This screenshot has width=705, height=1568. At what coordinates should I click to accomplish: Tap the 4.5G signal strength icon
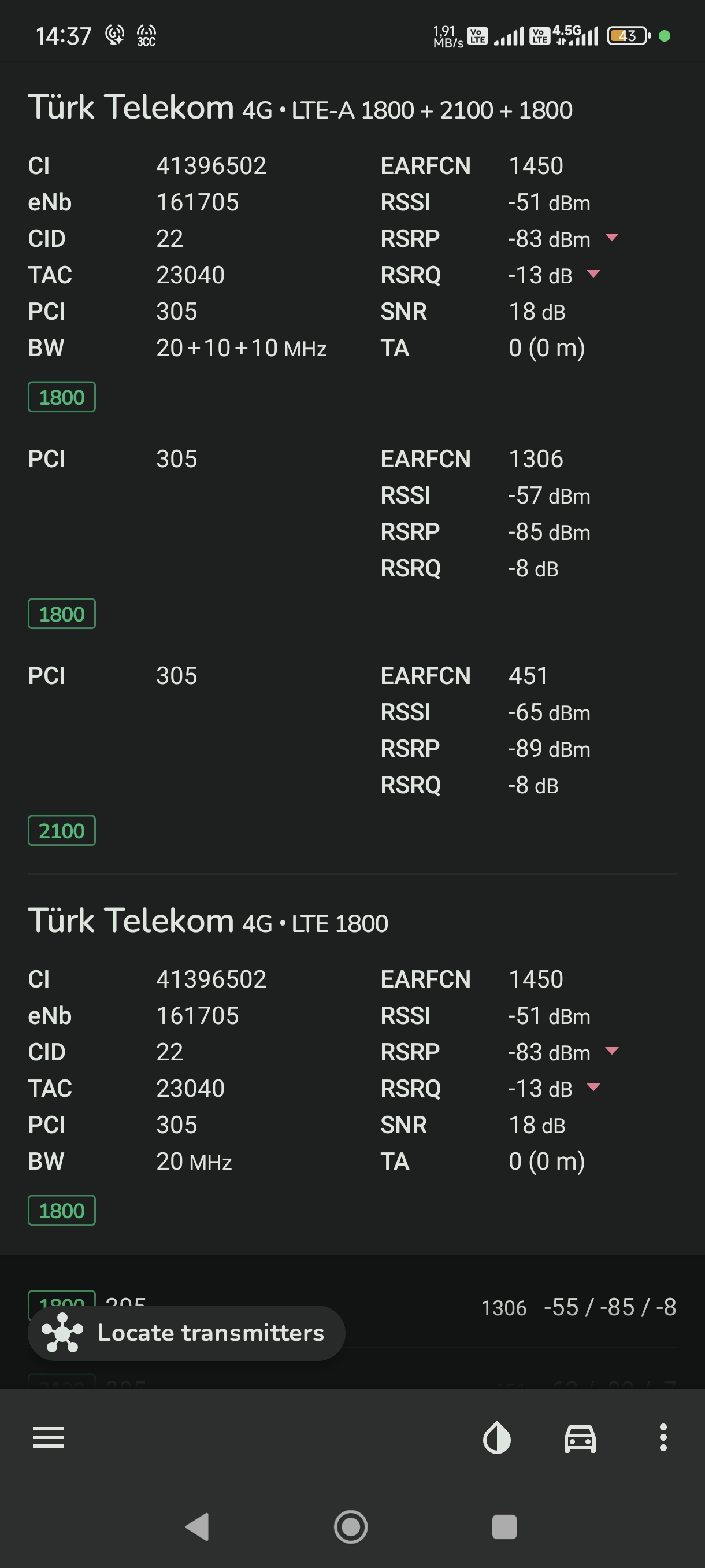click(576, 35)
